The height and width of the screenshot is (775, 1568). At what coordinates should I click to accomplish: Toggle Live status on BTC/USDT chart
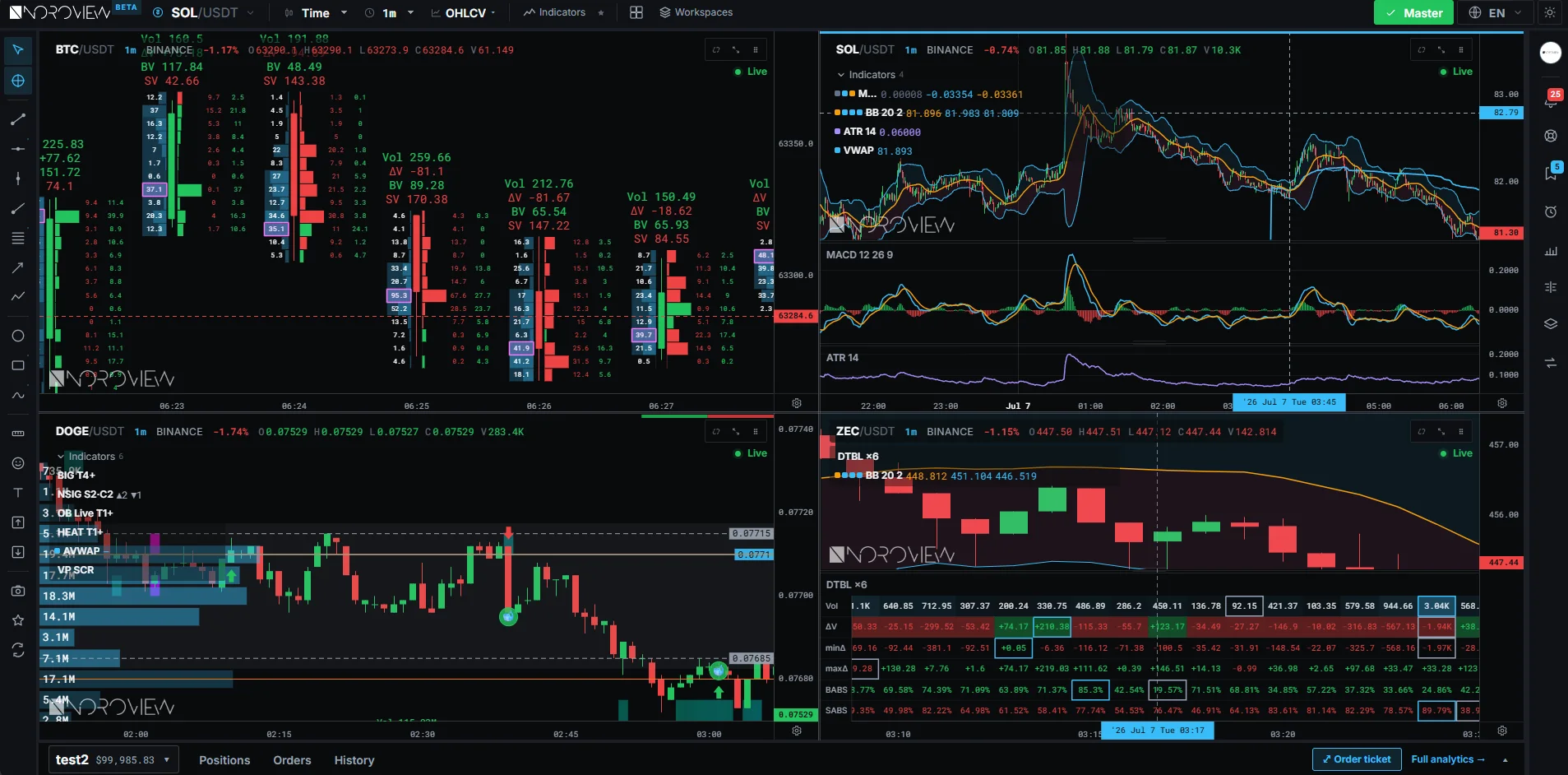751,72
